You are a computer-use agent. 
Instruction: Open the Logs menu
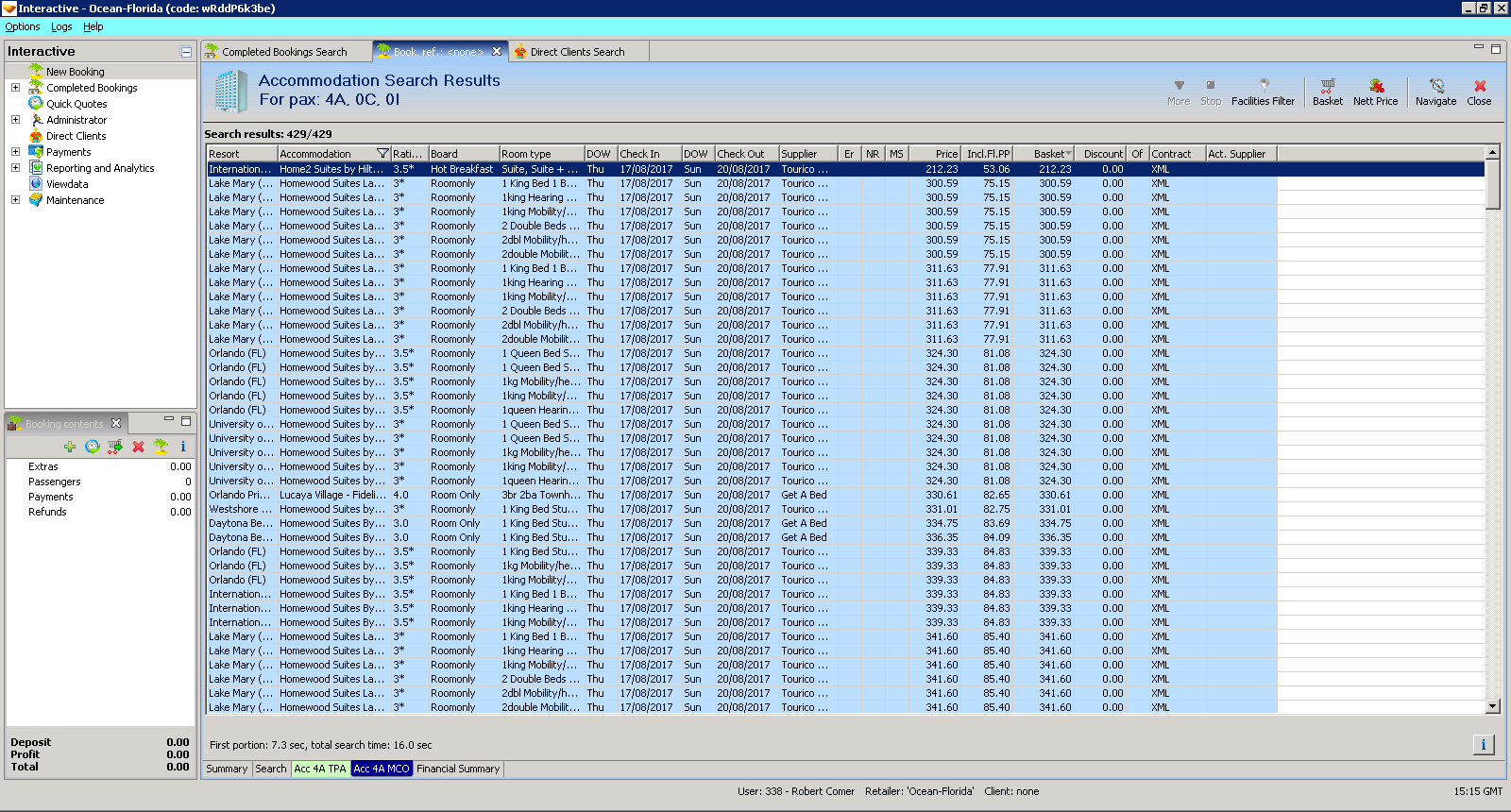61,26
